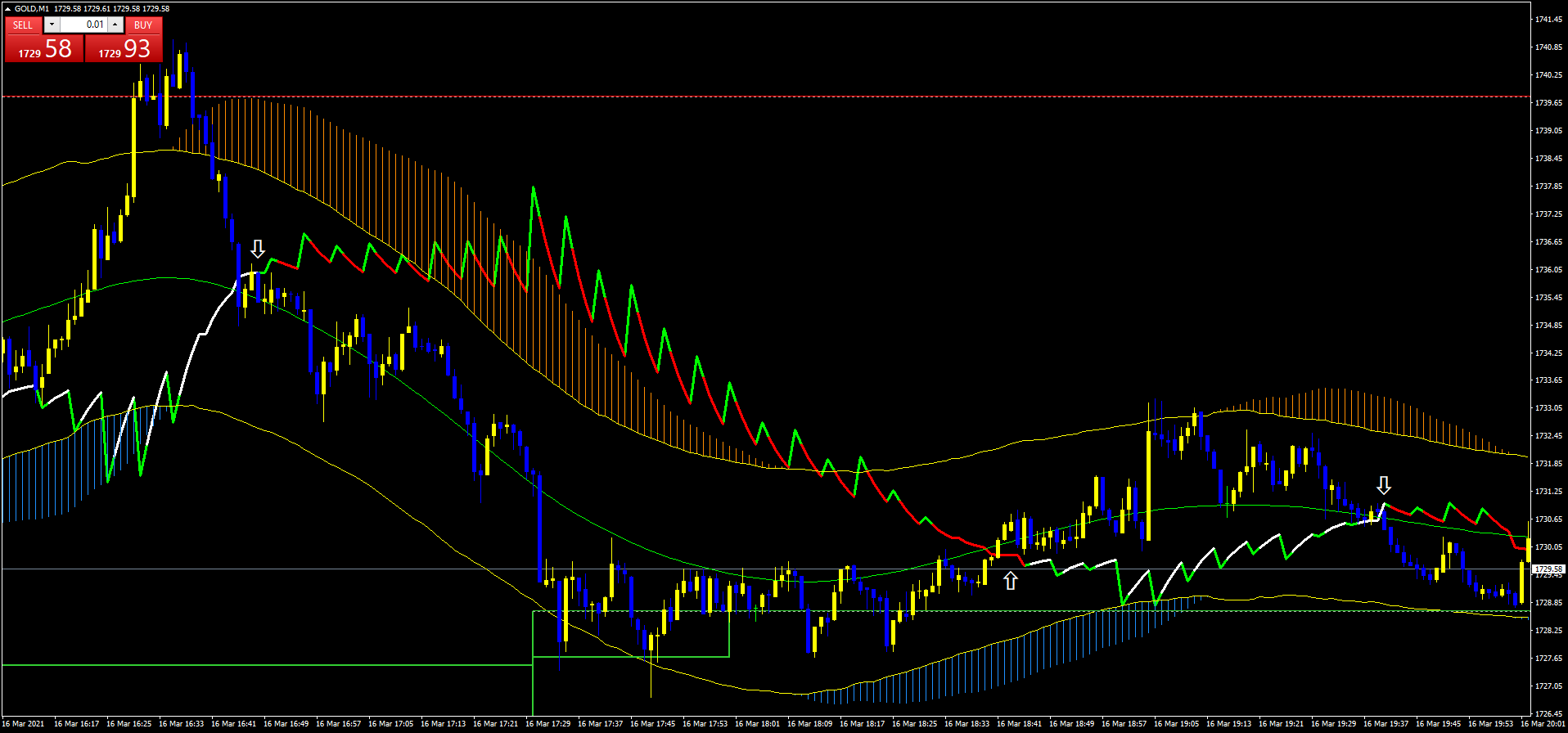
Task: Click the current price label 1729.58 on the price axis
Action: point(1548,569)
